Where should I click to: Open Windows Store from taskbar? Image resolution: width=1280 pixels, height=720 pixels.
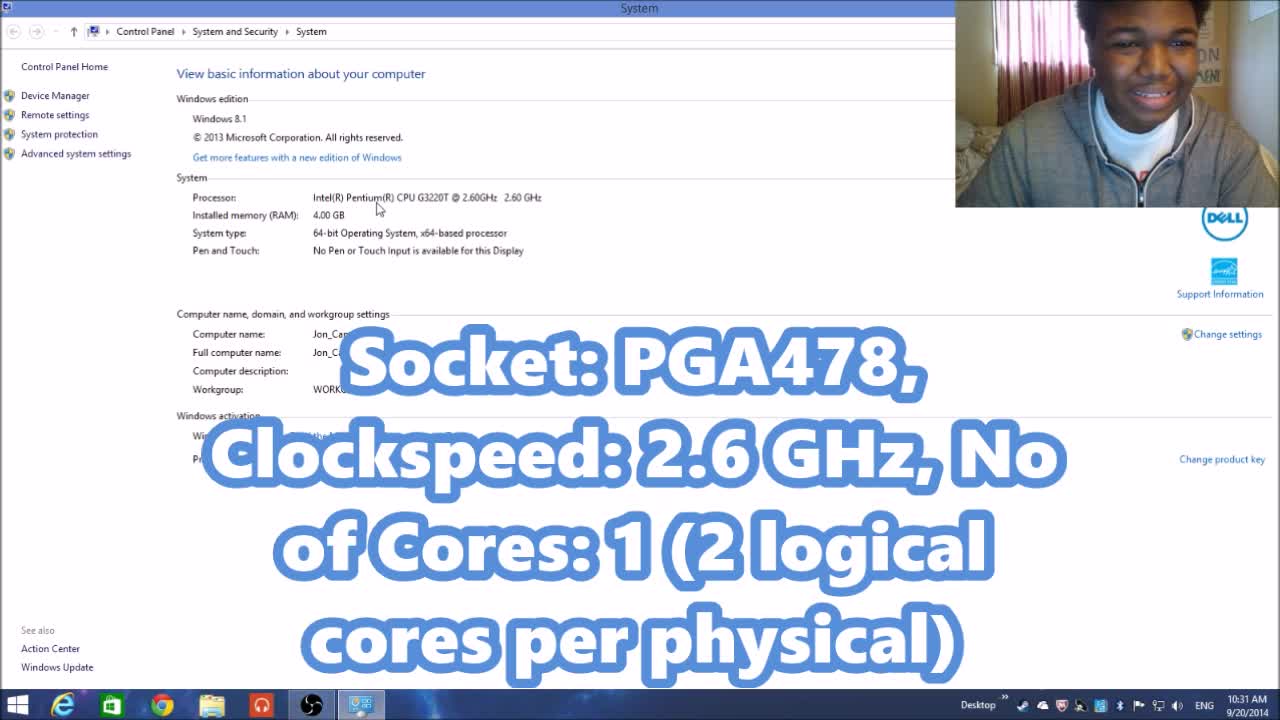[112, 706]
